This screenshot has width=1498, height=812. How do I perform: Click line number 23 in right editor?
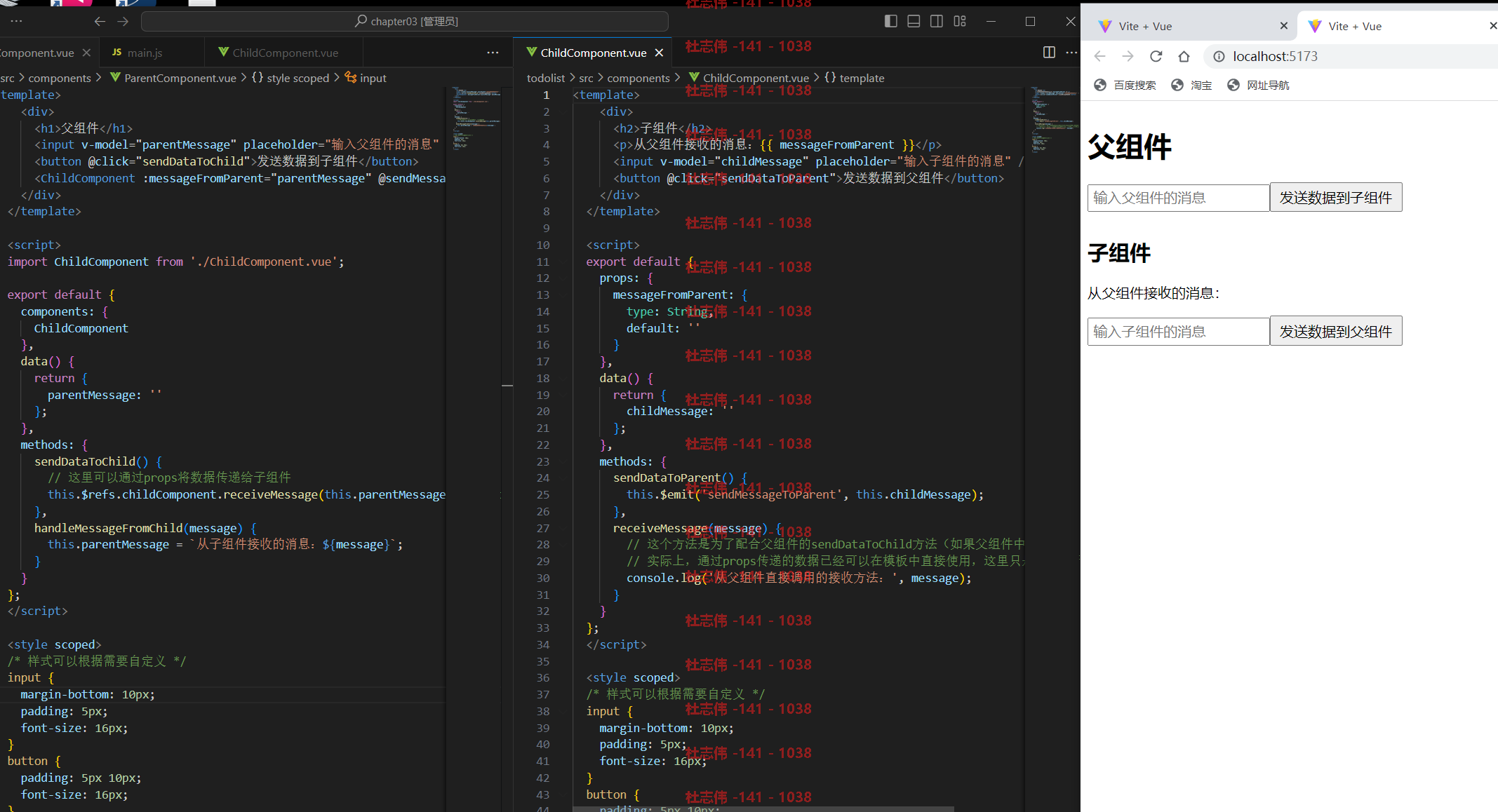(x=542, y=461)
